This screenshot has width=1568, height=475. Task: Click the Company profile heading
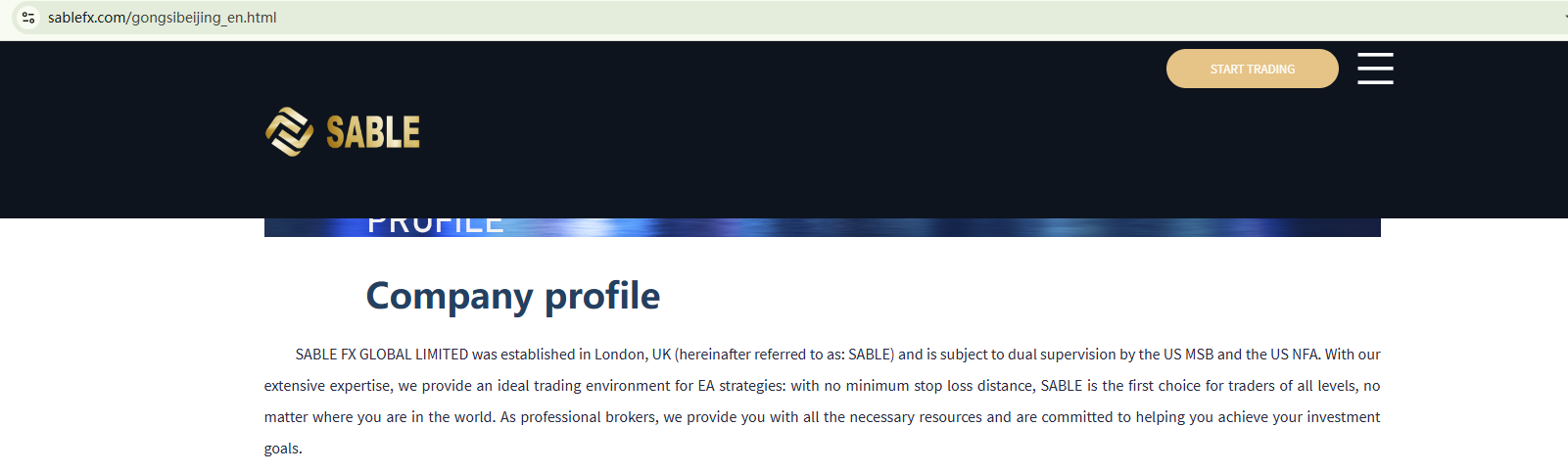point(512,296)
